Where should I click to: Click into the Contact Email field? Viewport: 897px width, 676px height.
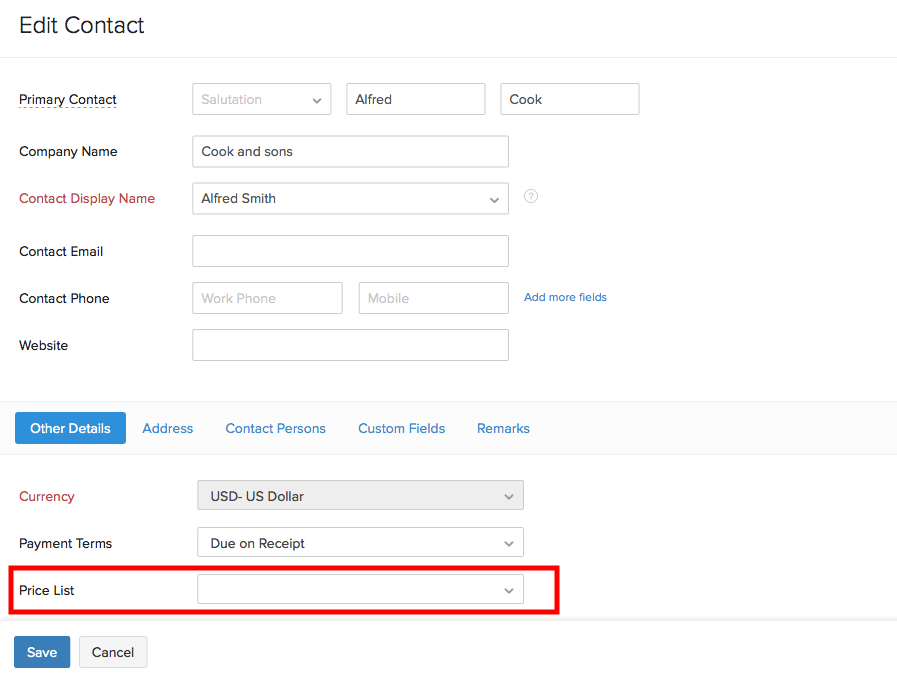[350, 251]
